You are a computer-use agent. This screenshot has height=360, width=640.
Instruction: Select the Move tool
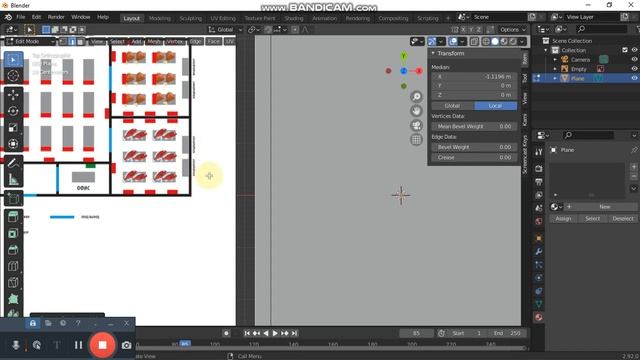(13, 95)
